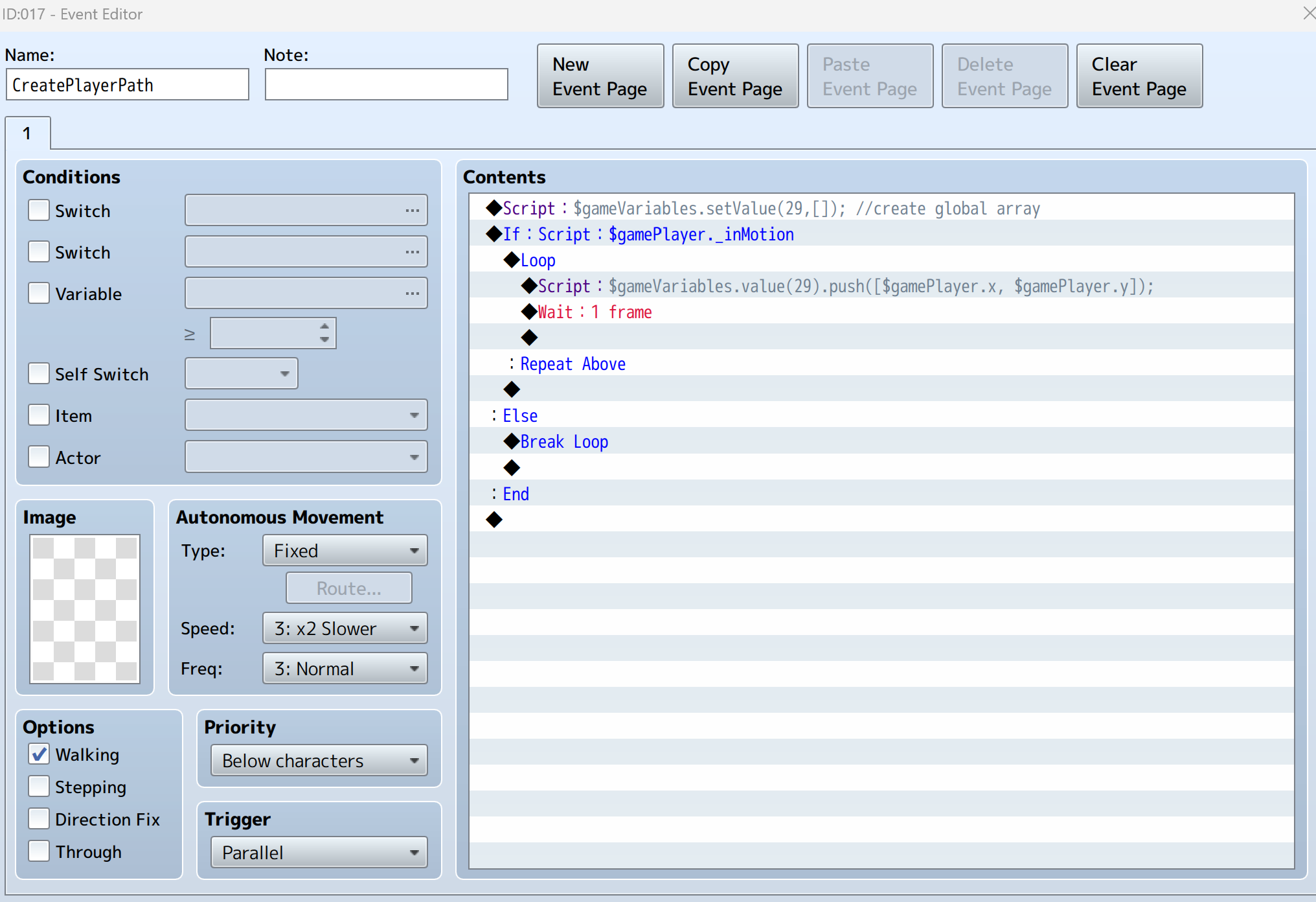Select setValue(29,[]) script command line
This screenshot has height=902, width=1316.
point(881,208)
